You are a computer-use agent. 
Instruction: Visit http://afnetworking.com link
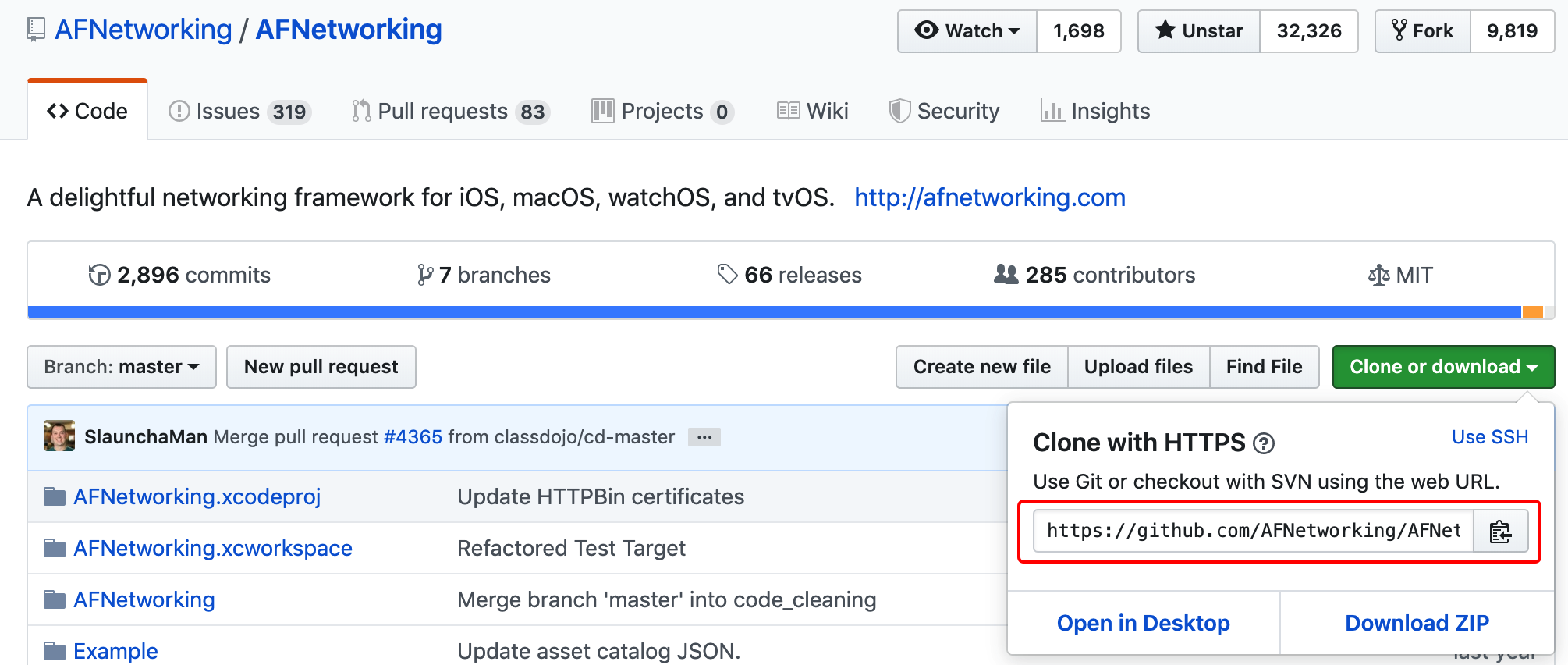click(990, 197)
